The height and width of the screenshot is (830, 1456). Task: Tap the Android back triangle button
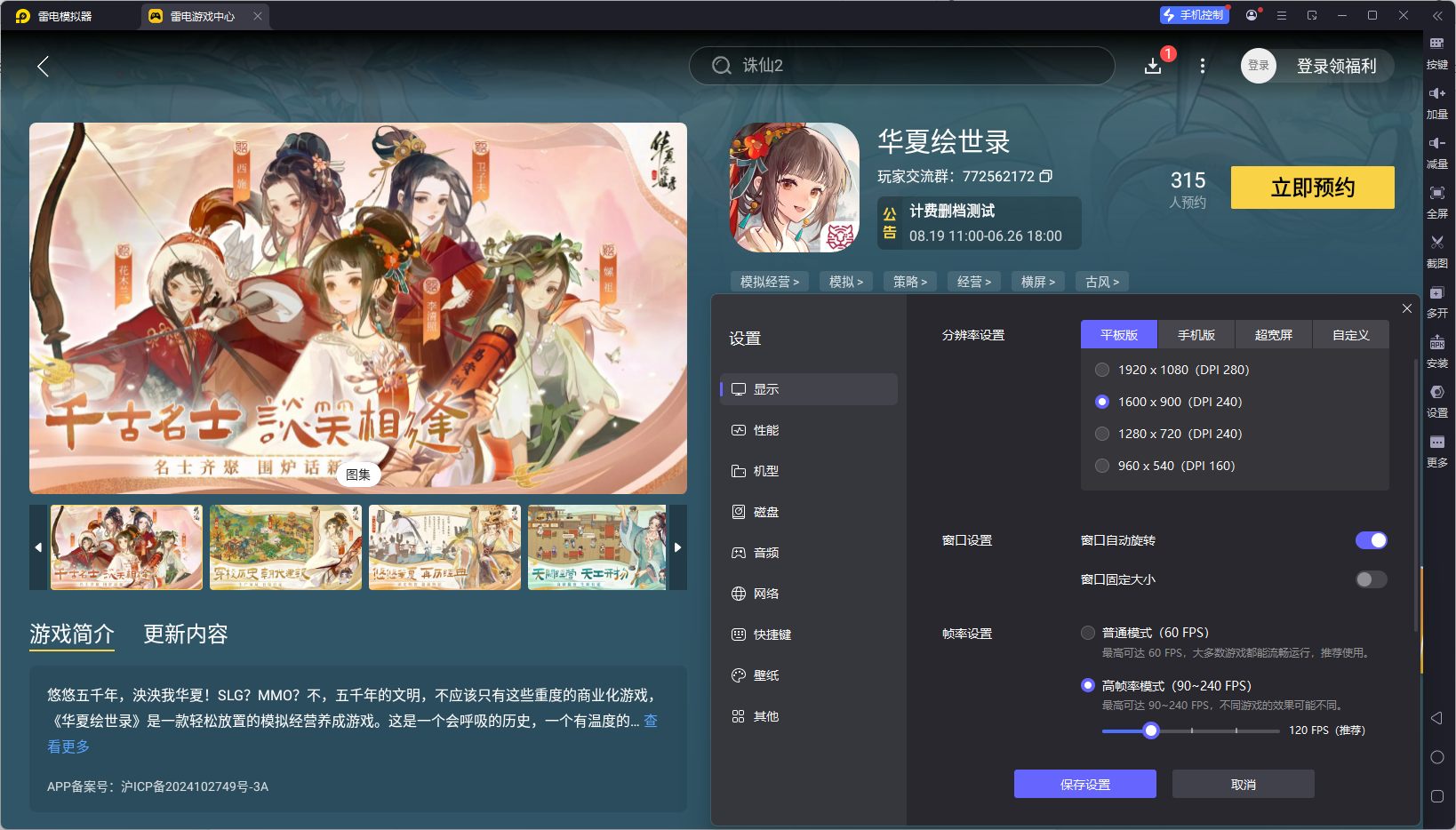[1437, 718]
